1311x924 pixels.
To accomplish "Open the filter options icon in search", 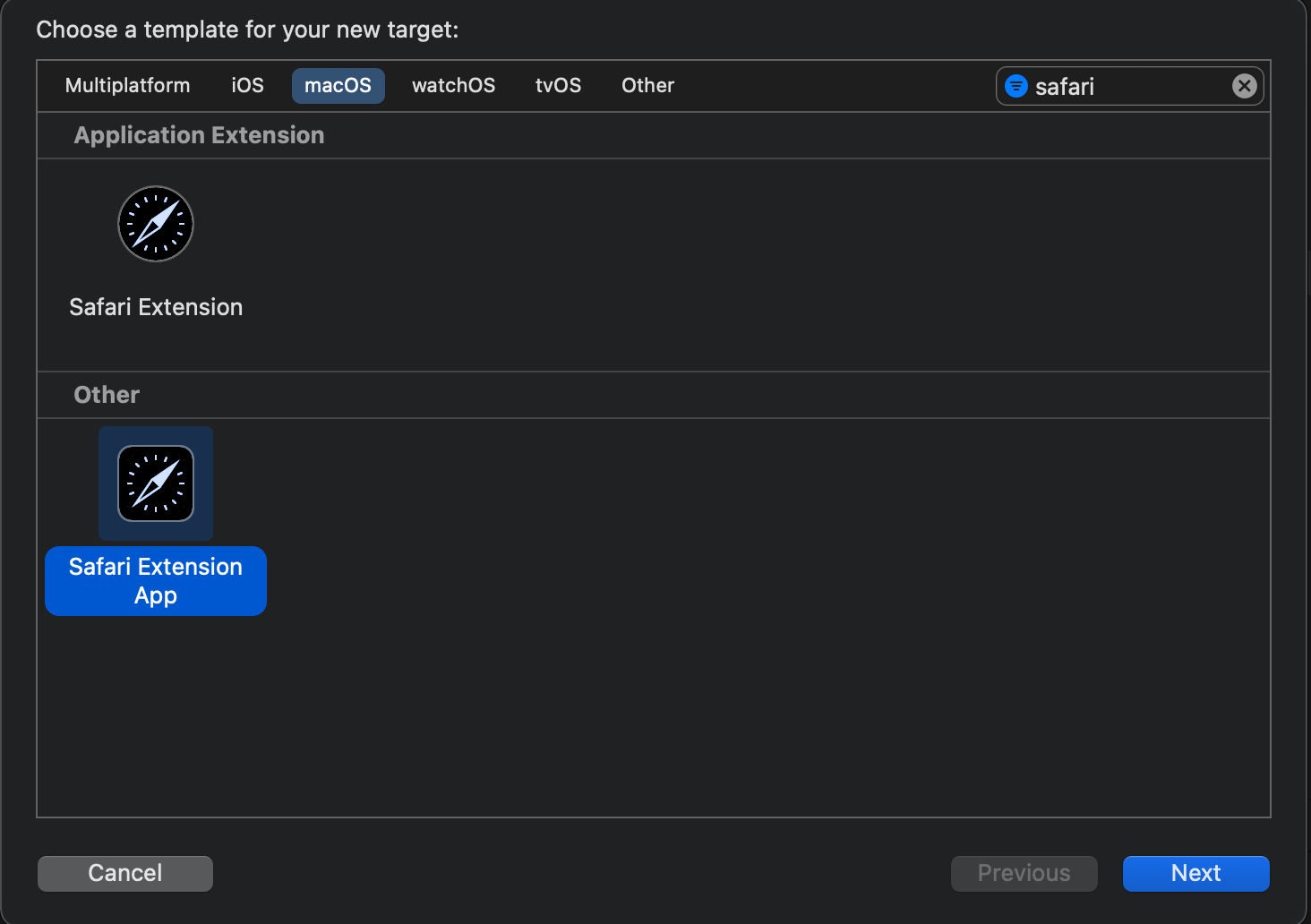I will (1016, 86).
